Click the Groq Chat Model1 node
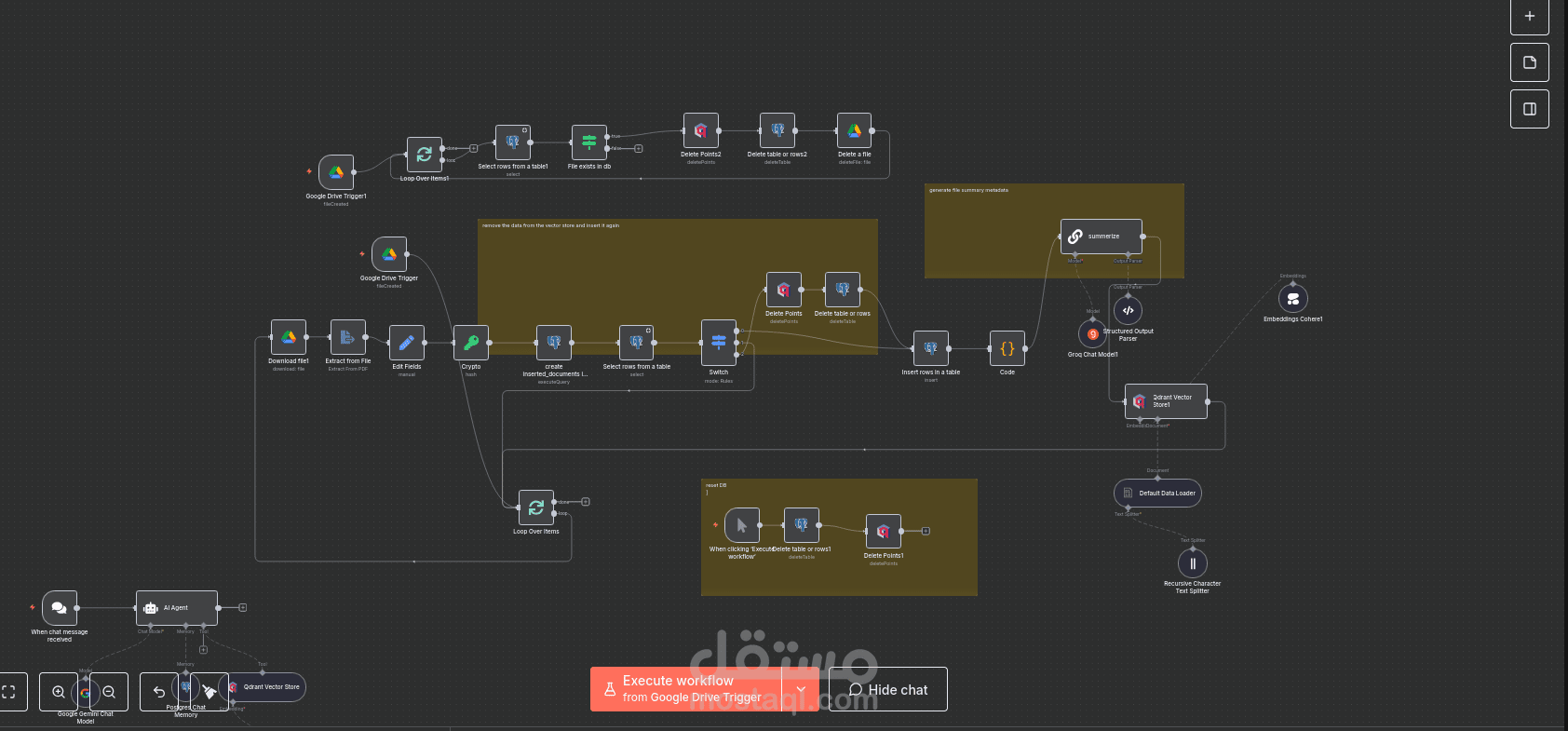Image resolution: width=1568 pixels, height=731 pixels. [1092, 334]
